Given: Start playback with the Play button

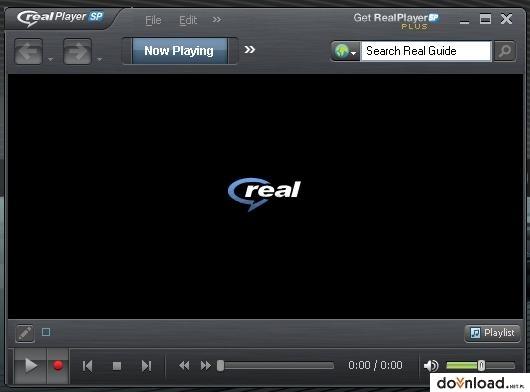Looking at the screenshot, I should 30,366.
